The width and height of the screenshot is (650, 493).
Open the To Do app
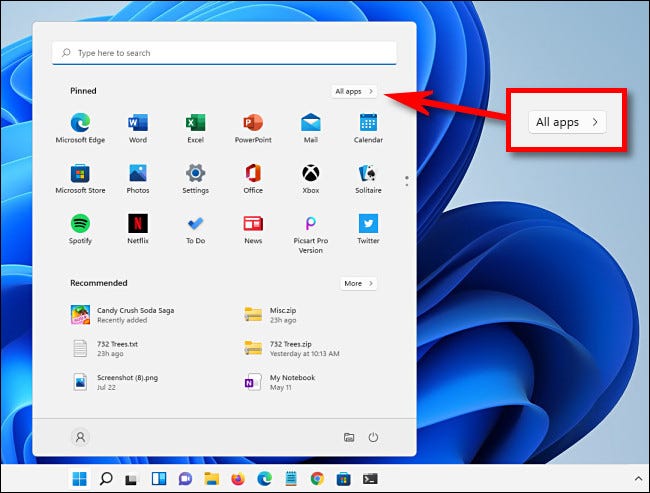tap(195, 229)
